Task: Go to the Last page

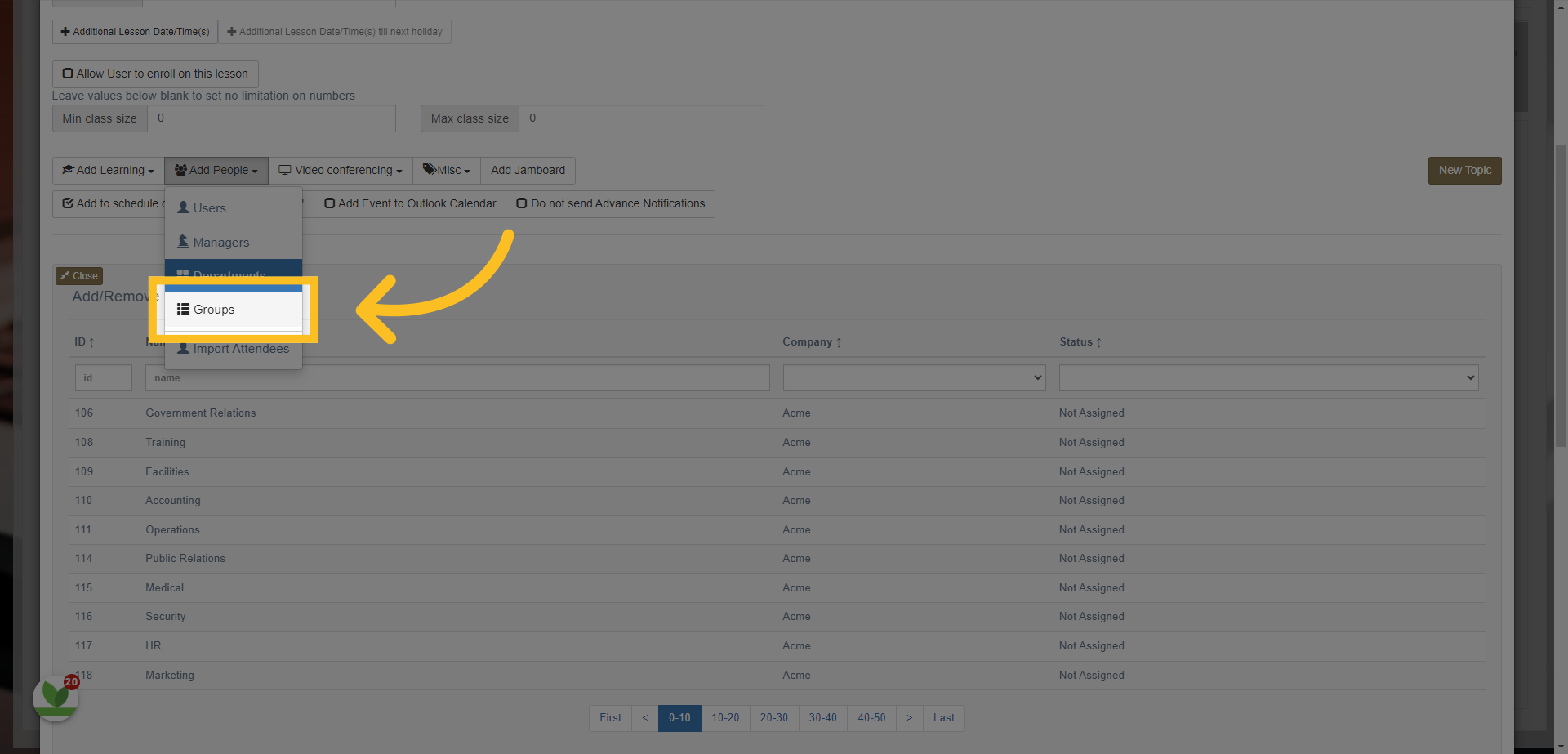Action: [944, 718]
